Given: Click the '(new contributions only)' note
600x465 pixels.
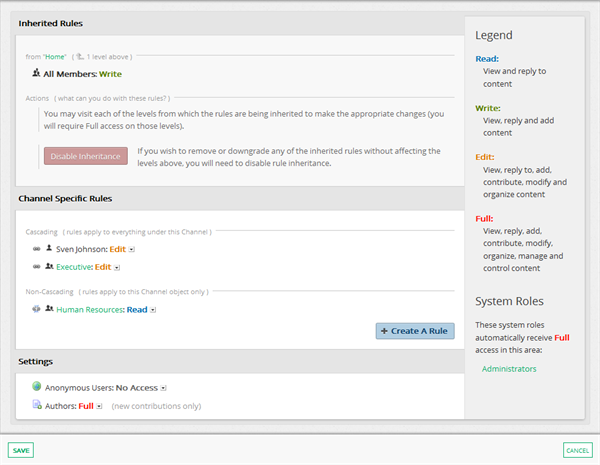Looking at the screenshot, I should [156, 406].
